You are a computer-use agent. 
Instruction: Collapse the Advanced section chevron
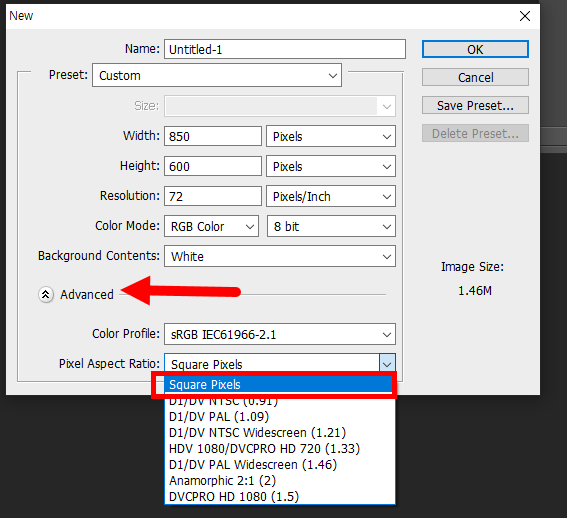coord(46,295)
